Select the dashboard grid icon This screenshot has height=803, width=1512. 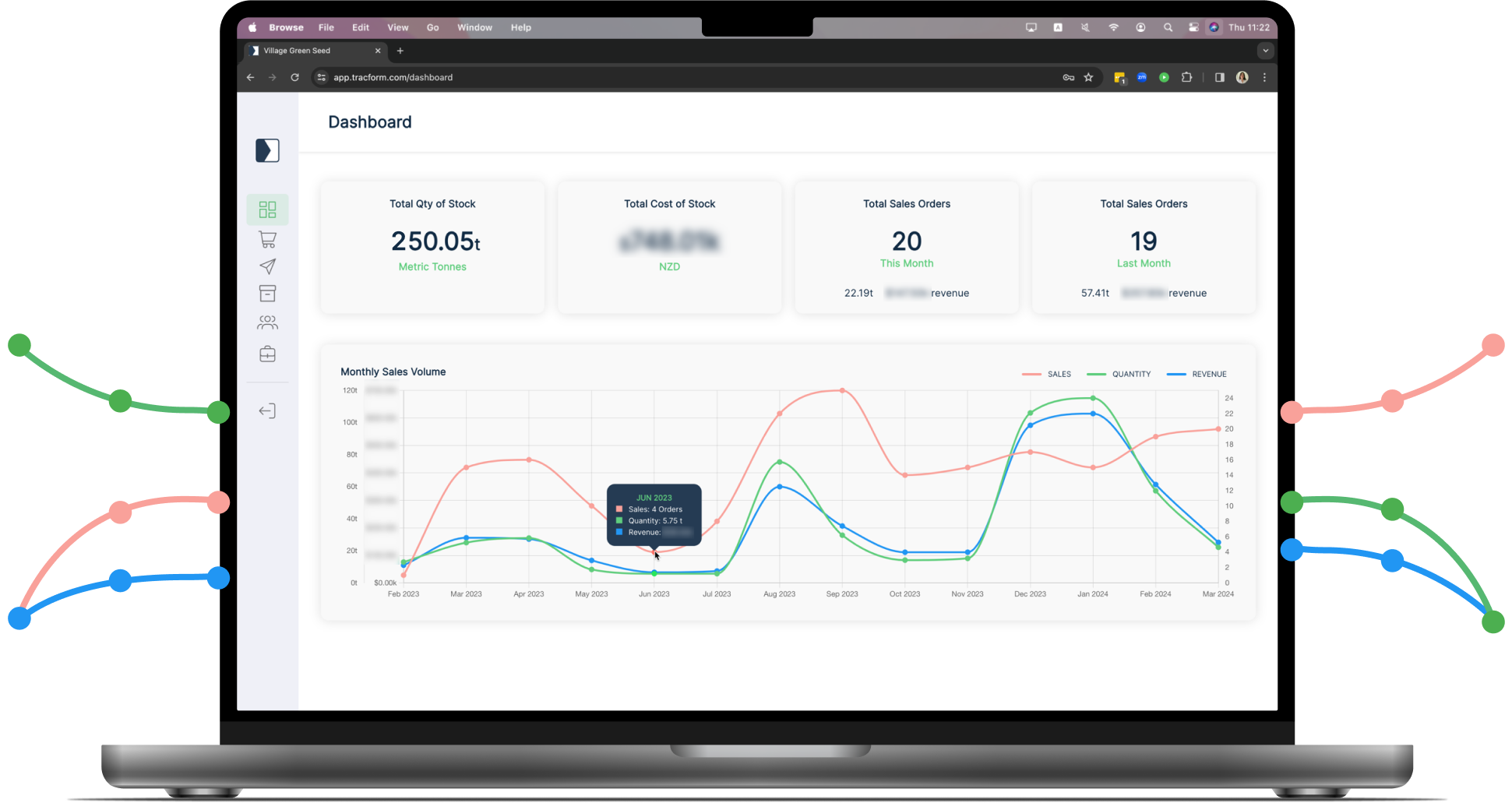267,209
